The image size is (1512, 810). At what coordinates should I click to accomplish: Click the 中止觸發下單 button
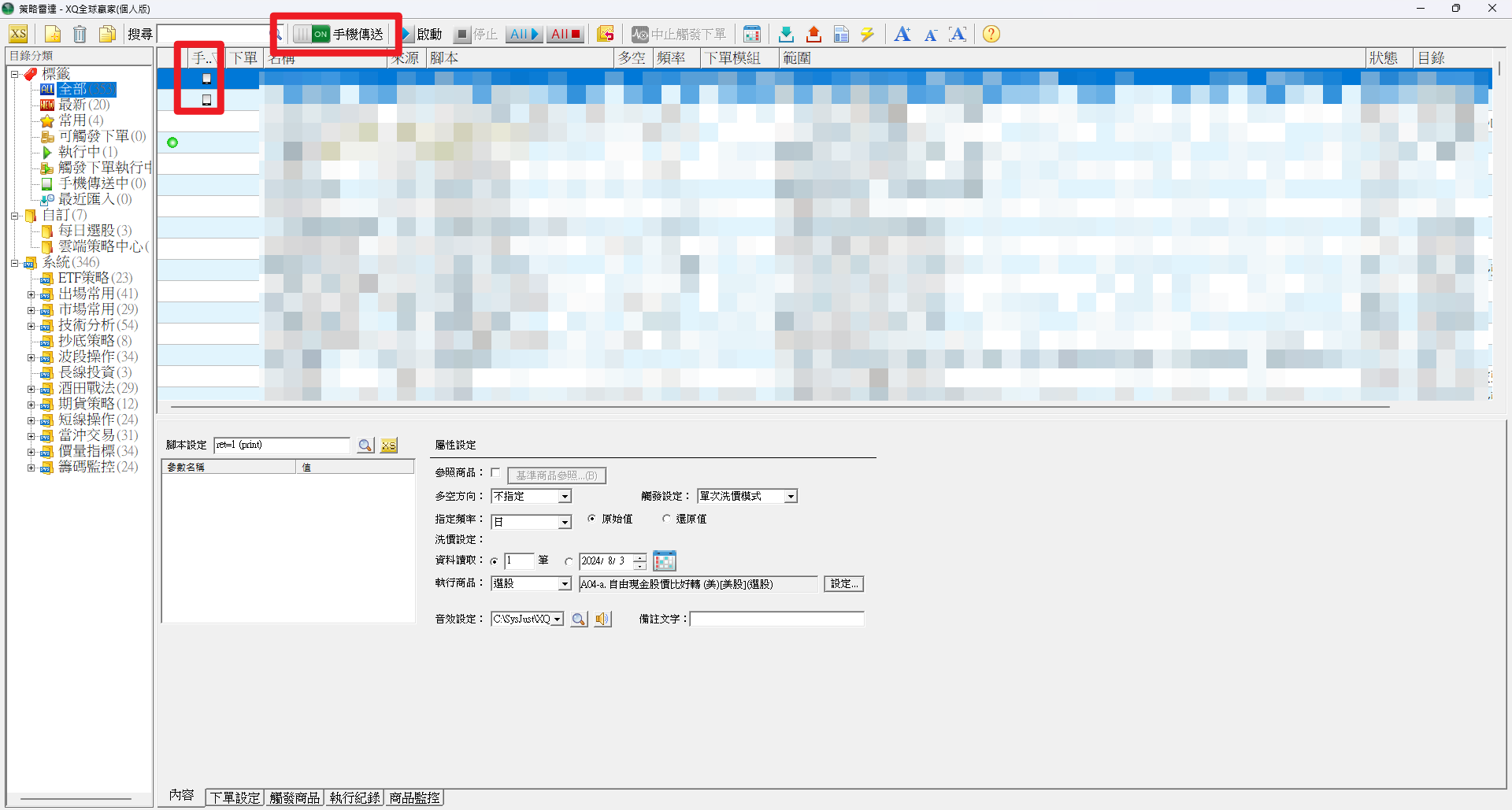click(x=679, y=34)
